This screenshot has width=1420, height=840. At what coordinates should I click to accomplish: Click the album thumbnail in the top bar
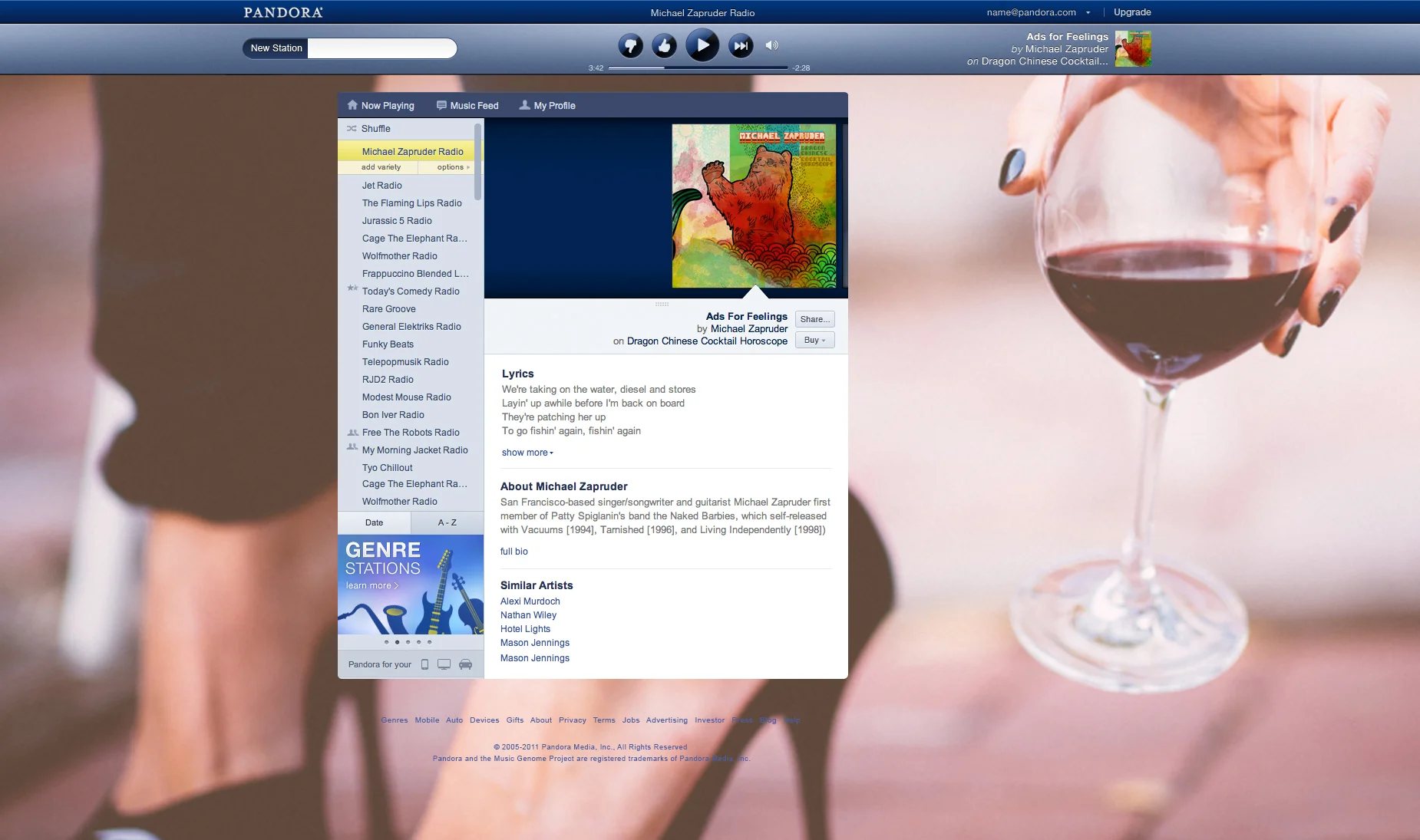(x=1133, y=48)
